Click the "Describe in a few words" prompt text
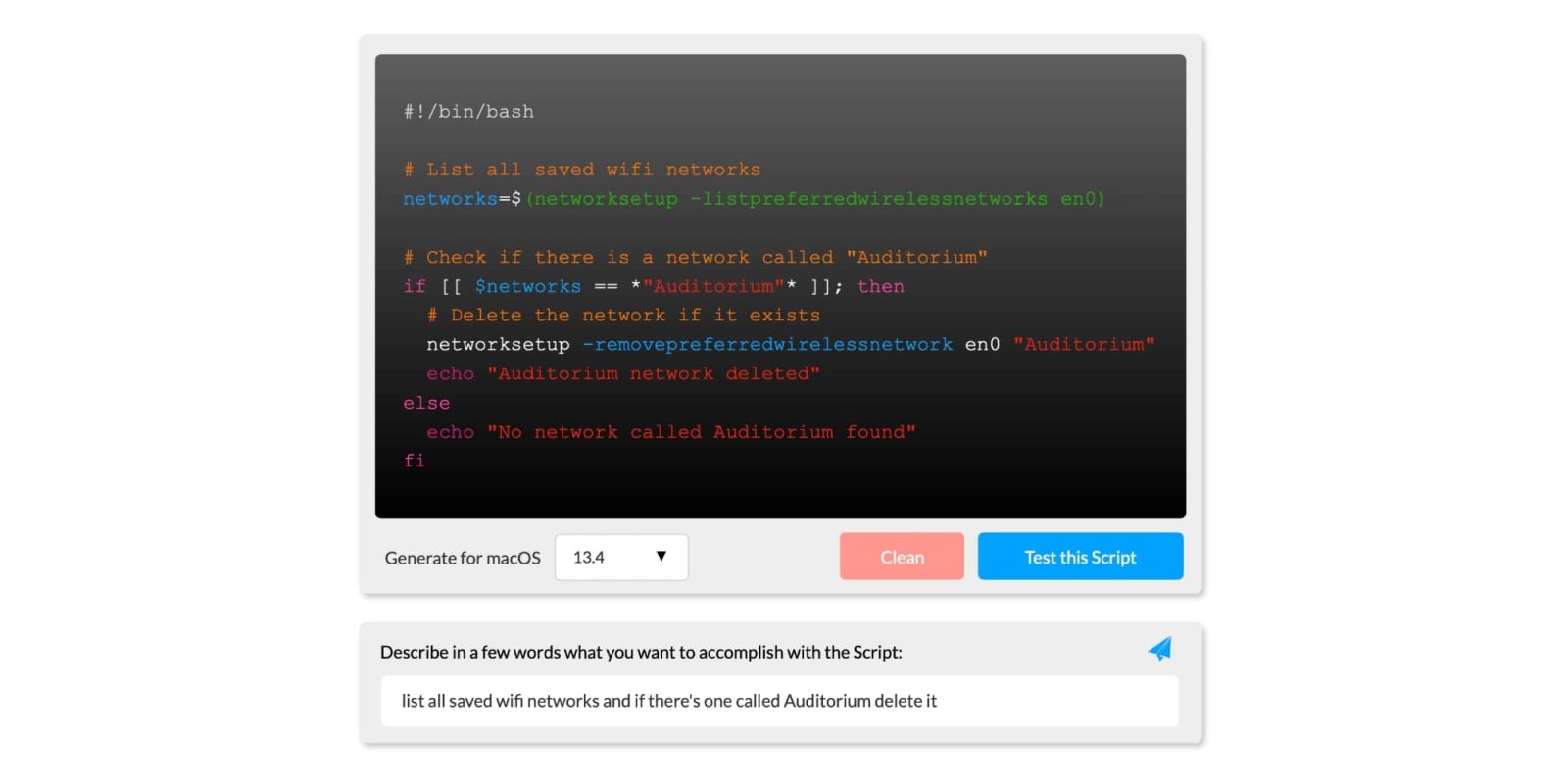The image size is (1568, 784). 641,652
